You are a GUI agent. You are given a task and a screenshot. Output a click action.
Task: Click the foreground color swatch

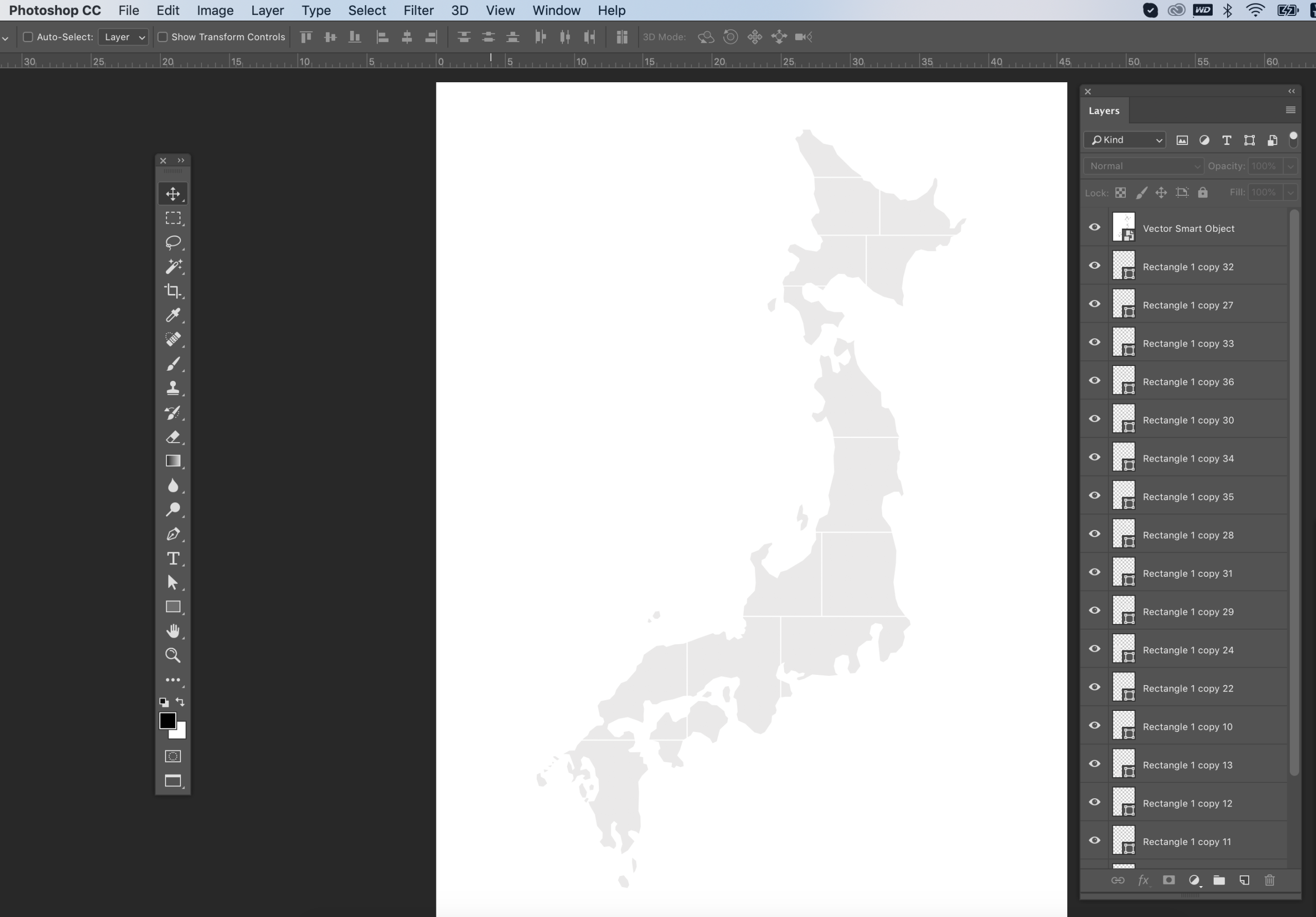tap(168, 721)
